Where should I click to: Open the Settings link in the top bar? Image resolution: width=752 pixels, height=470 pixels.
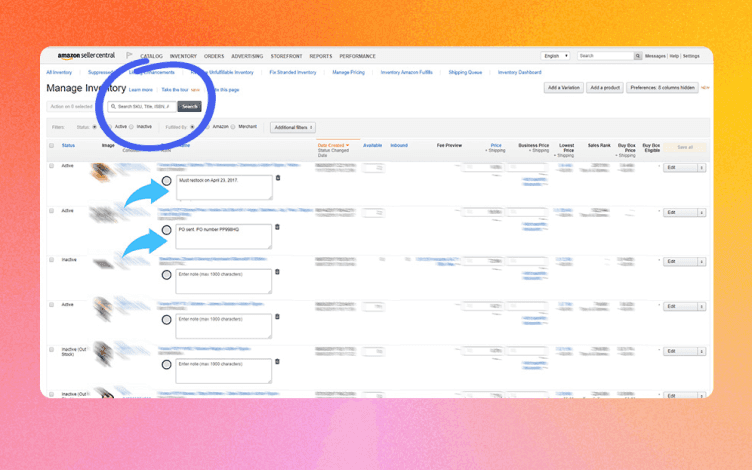point(691,56)
